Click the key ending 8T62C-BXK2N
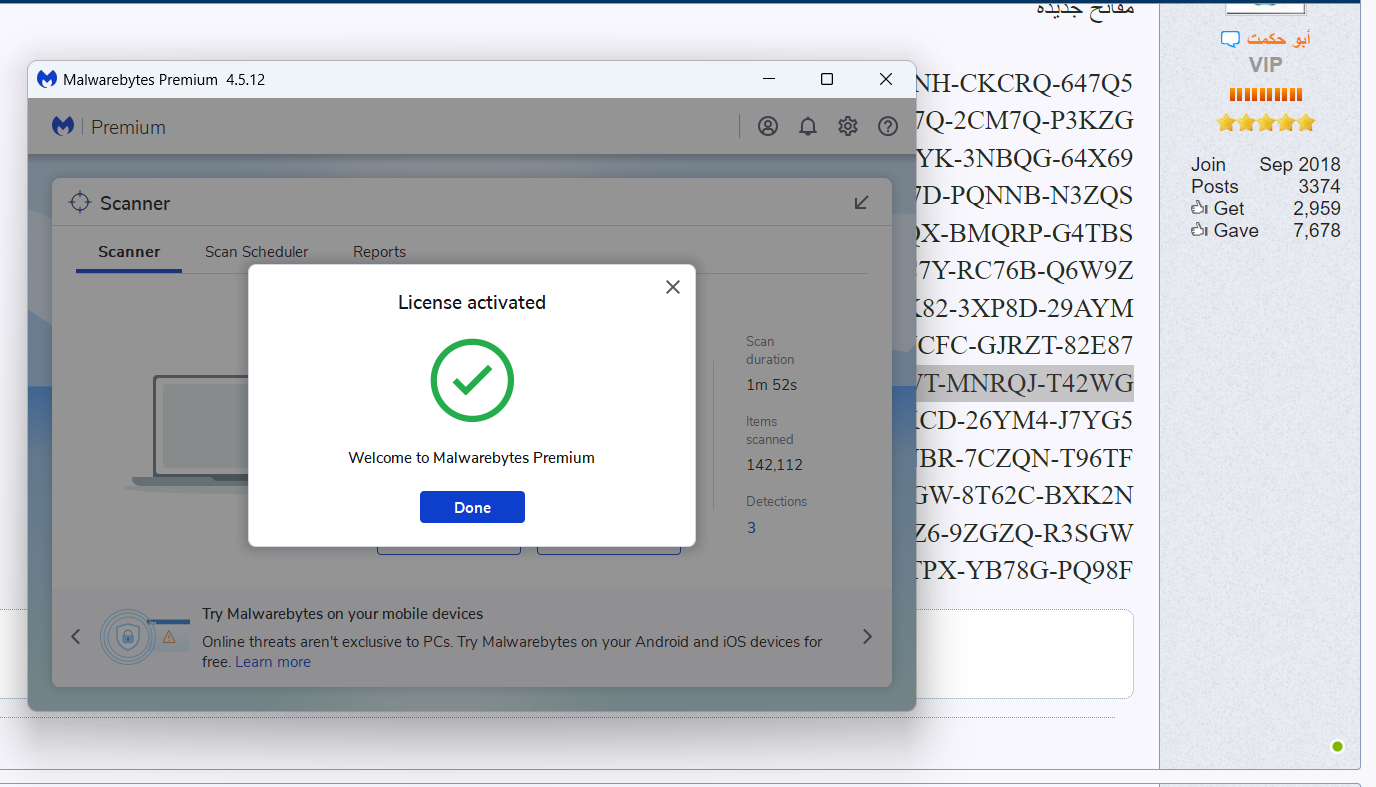Image resolution: width=1376 pixels, height=787 pixels. point(1025,495)
